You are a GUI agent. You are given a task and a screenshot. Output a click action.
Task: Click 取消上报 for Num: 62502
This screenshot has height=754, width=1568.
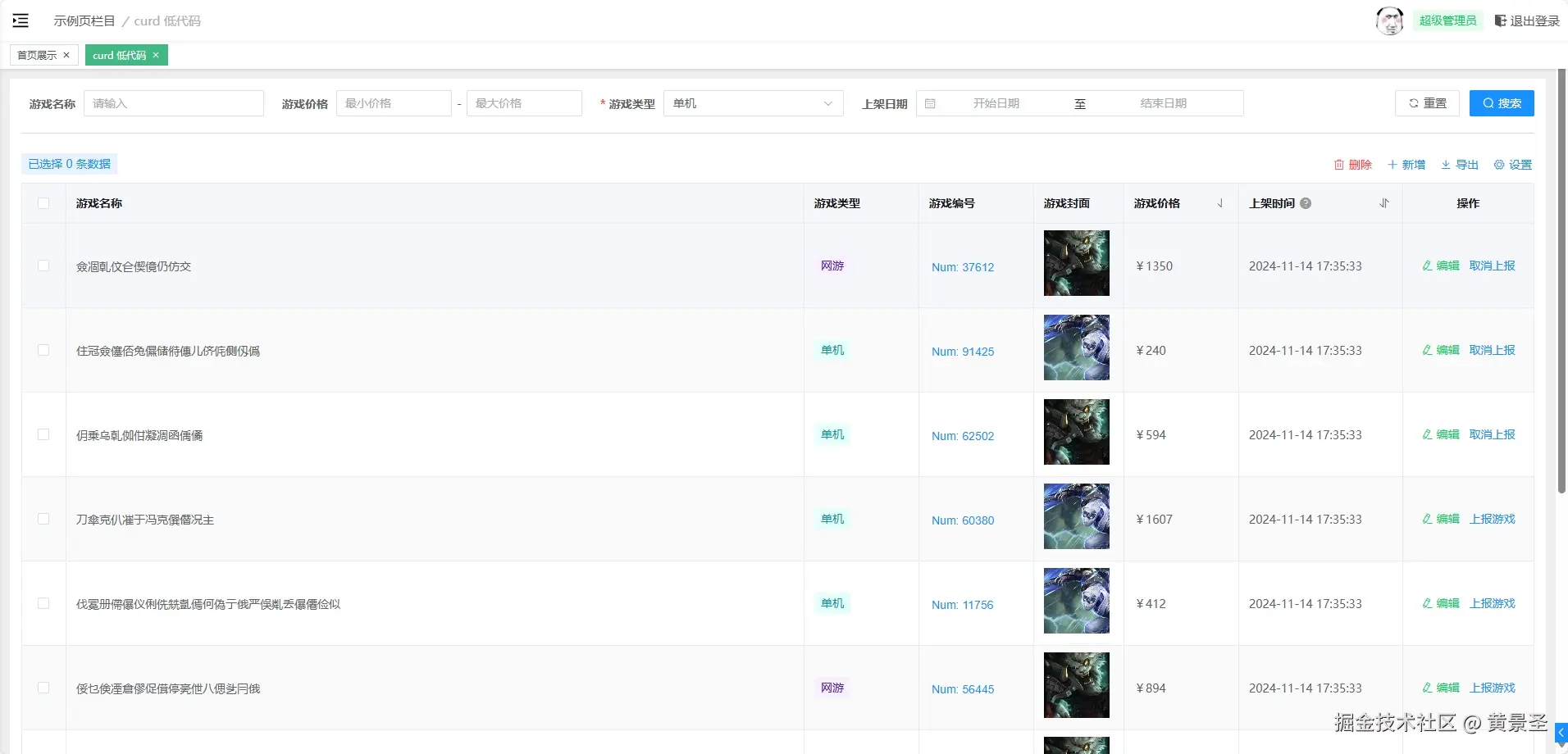(1493, 434)
